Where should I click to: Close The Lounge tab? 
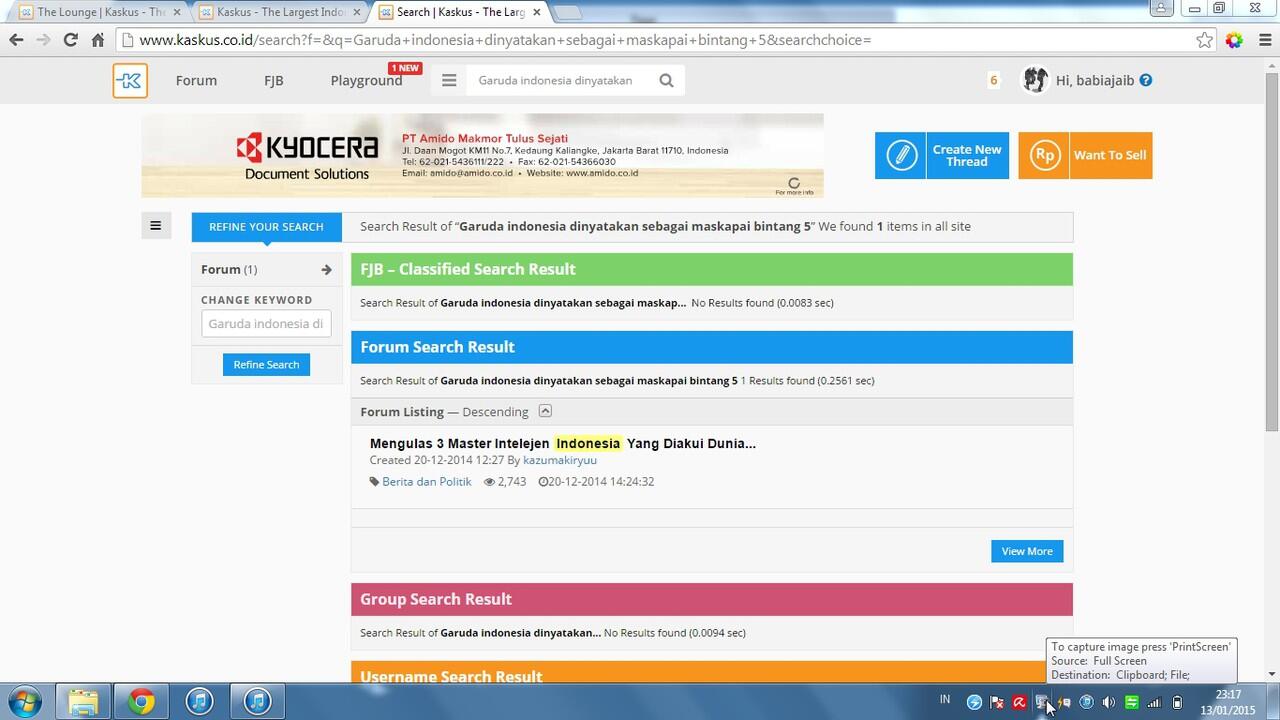[178, 12]
